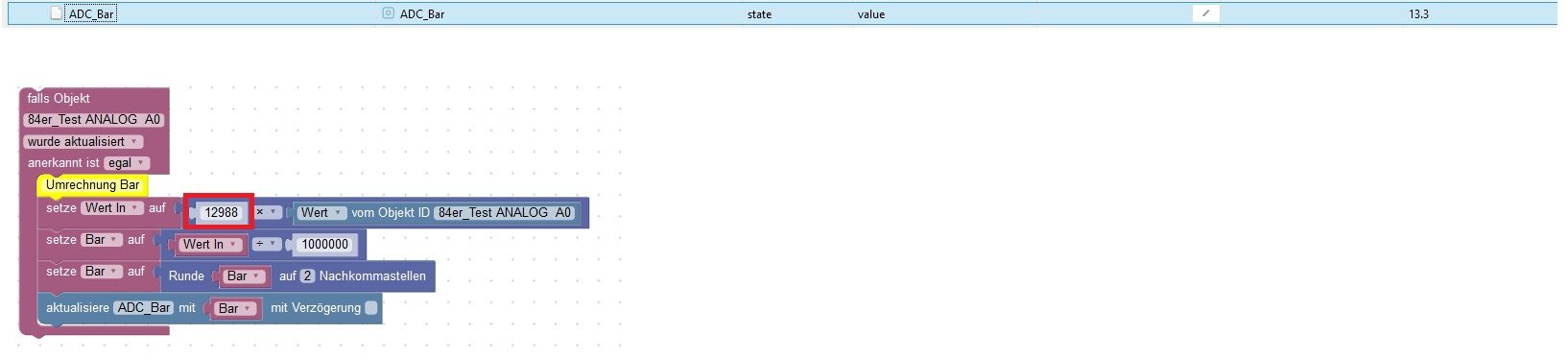Click the state-type icon before second ADC_Bar
The image size is (1568, 359).
point(388,13)
